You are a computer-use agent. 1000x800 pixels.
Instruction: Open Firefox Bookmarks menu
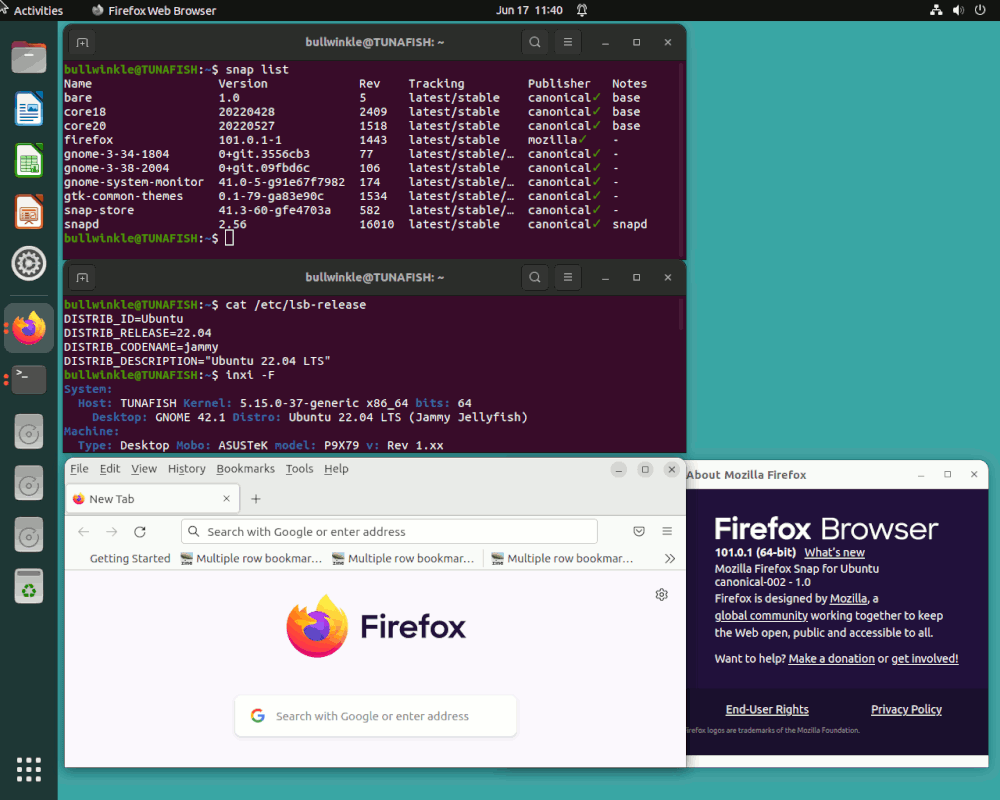(246, 469)
